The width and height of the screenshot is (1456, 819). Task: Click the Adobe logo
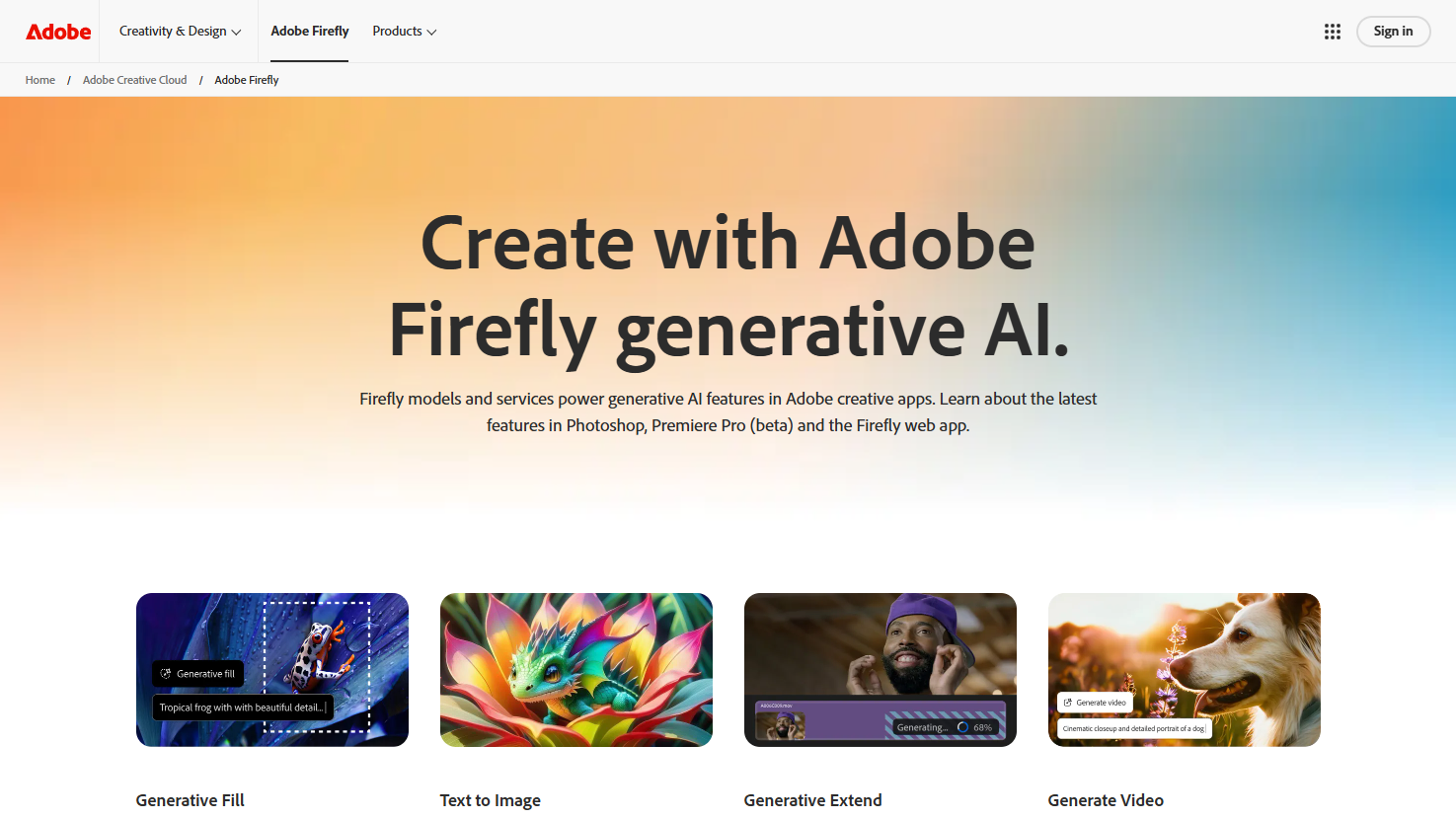click(58, 32)
